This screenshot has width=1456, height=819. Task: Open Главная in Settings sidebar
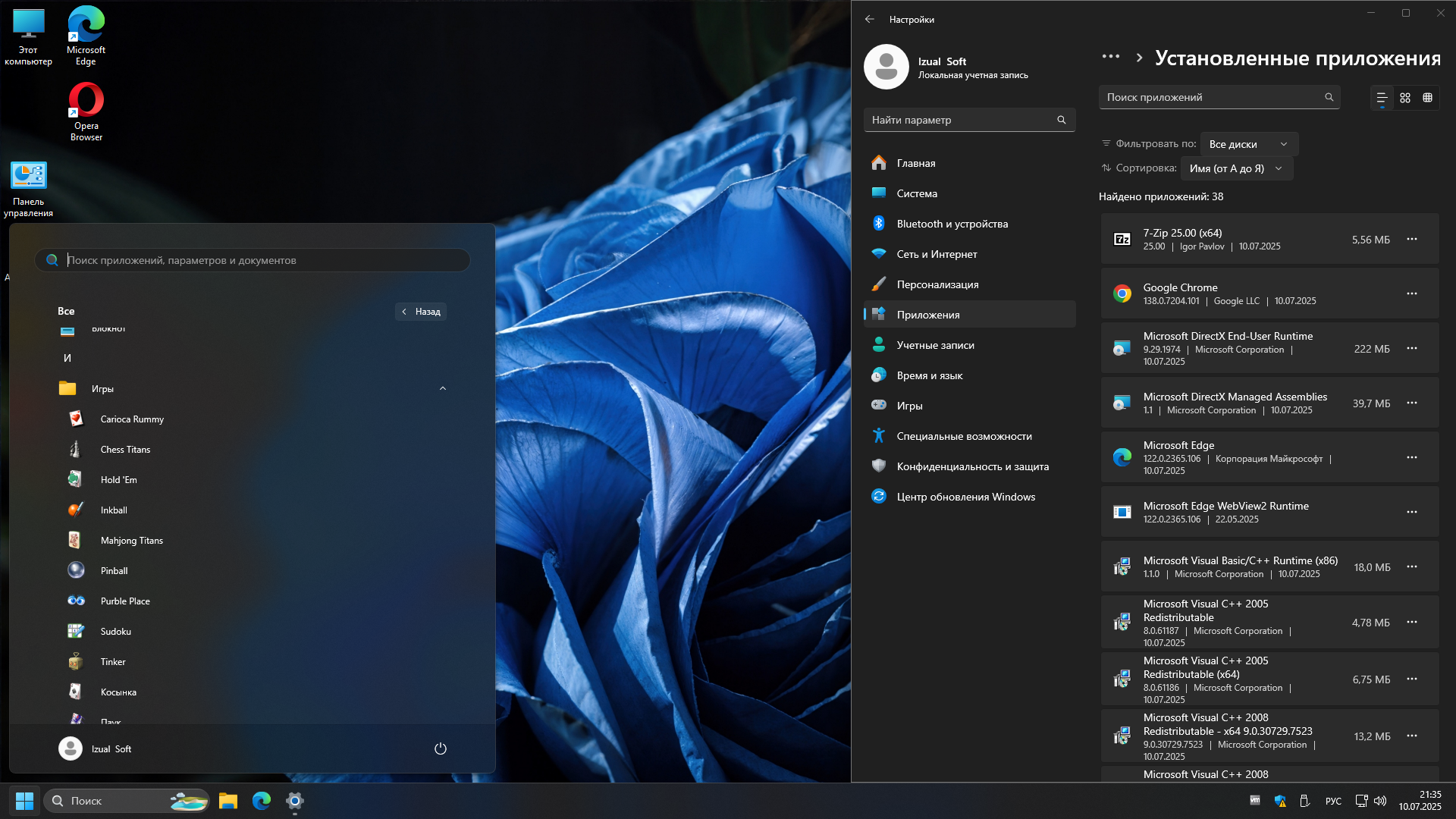coord(969,163)
